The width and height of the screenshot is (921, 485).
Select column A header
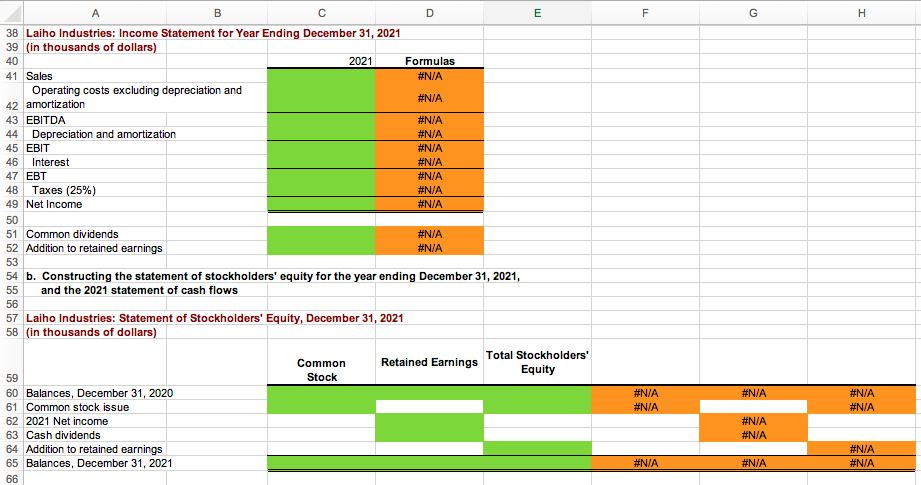point(95,13)
